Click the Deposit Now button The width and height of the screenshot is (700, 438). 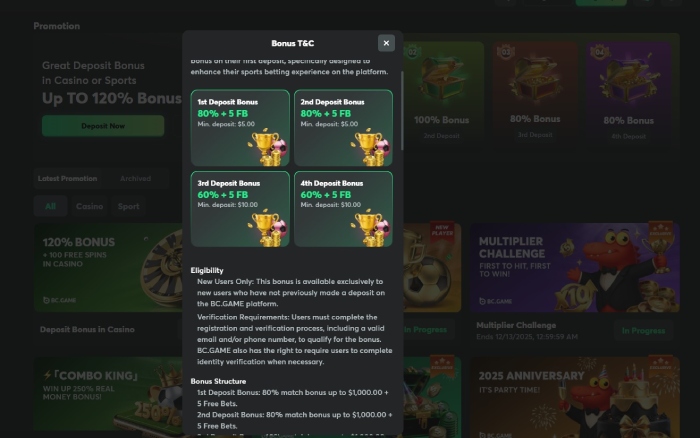coord(103,126)
